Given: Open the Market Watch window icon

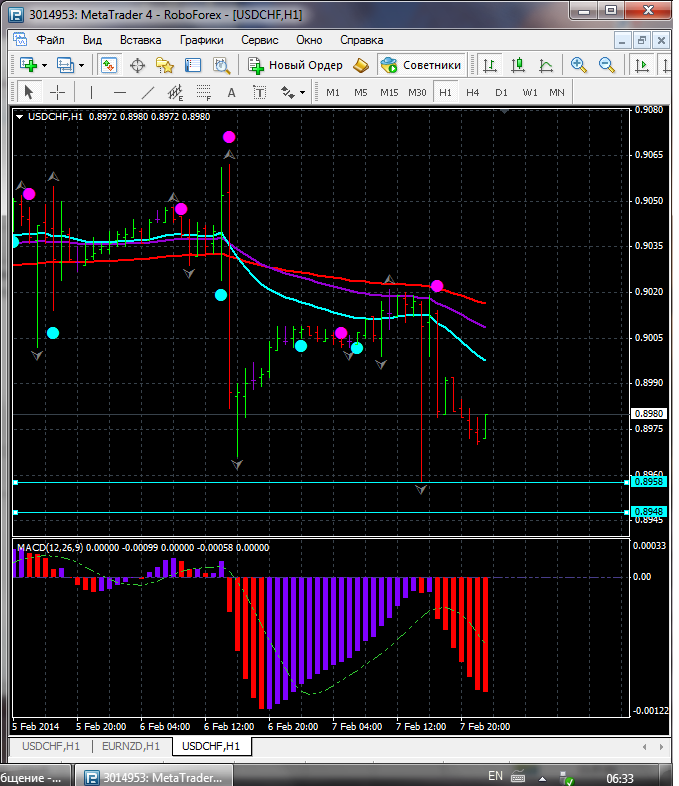Looking at the screenshot, I should tap(109, 65).
